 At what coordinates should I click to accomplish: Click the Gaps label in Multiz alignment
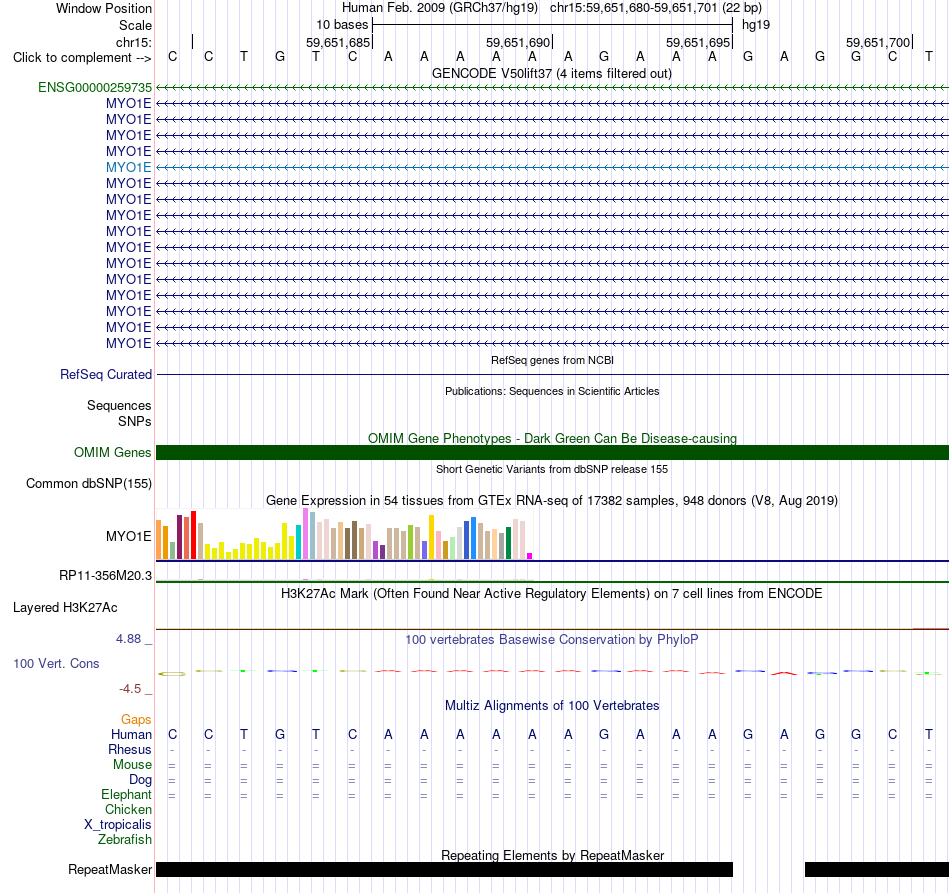(x=136, y=719)
